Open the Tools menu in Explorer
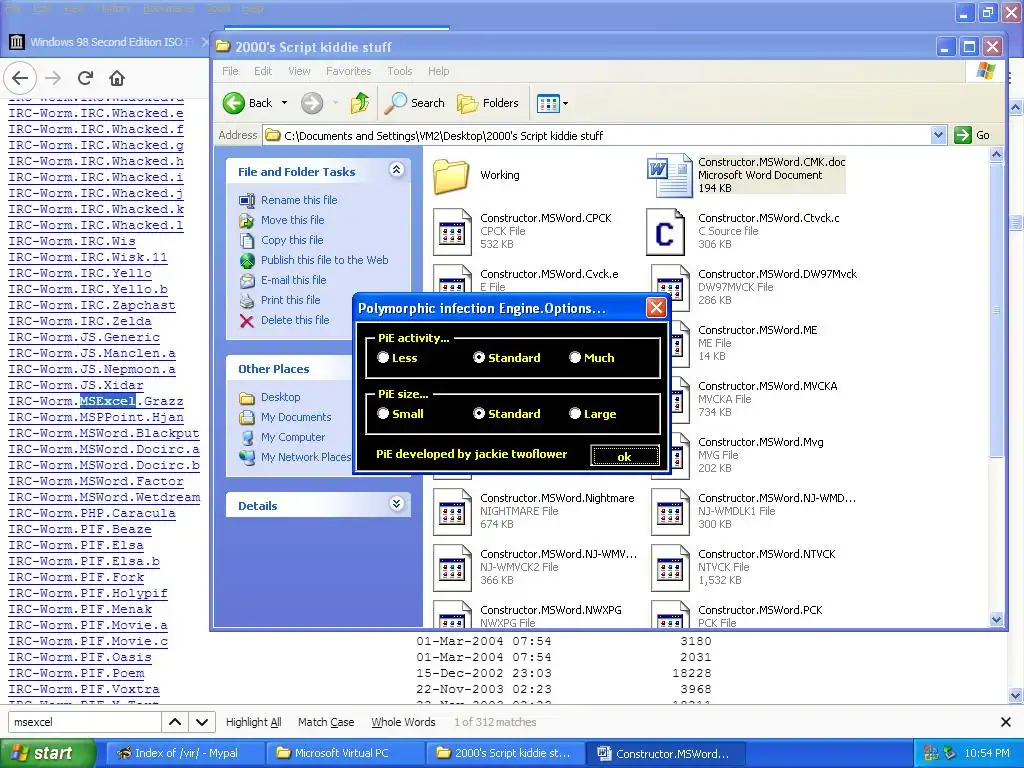Image resolution: width=1024 pixels, height=768 pixels. [400, 71]
